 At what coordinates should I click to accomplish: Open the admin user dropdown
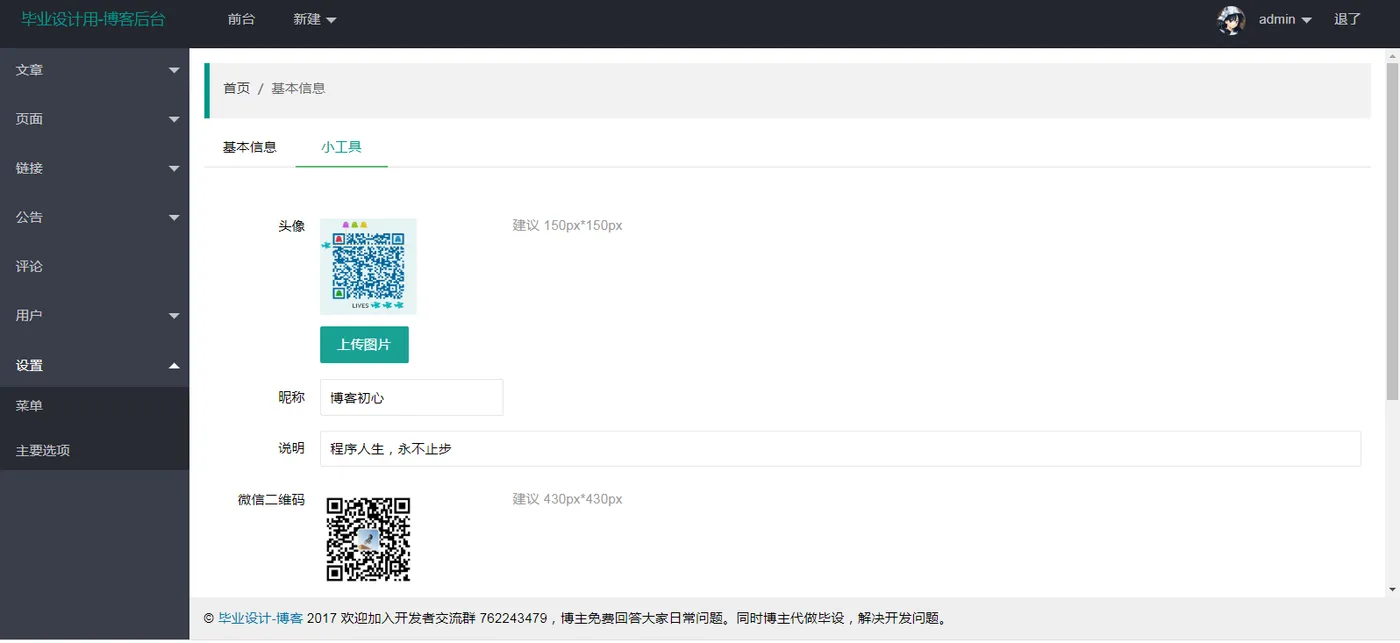click(1285, 19)
